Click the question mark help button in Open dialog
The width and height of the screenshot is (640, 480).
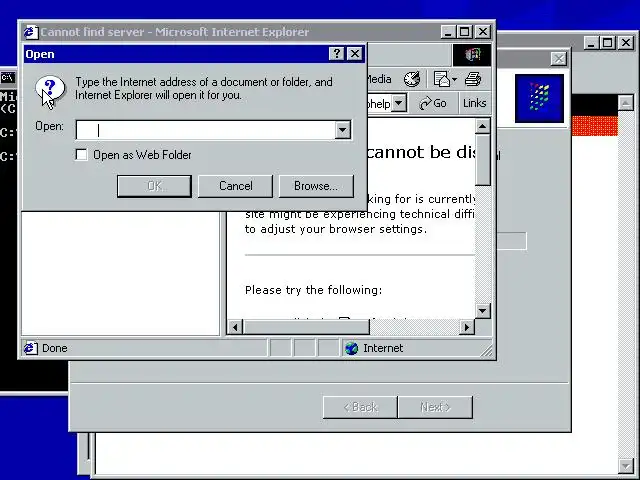point(337,53)
